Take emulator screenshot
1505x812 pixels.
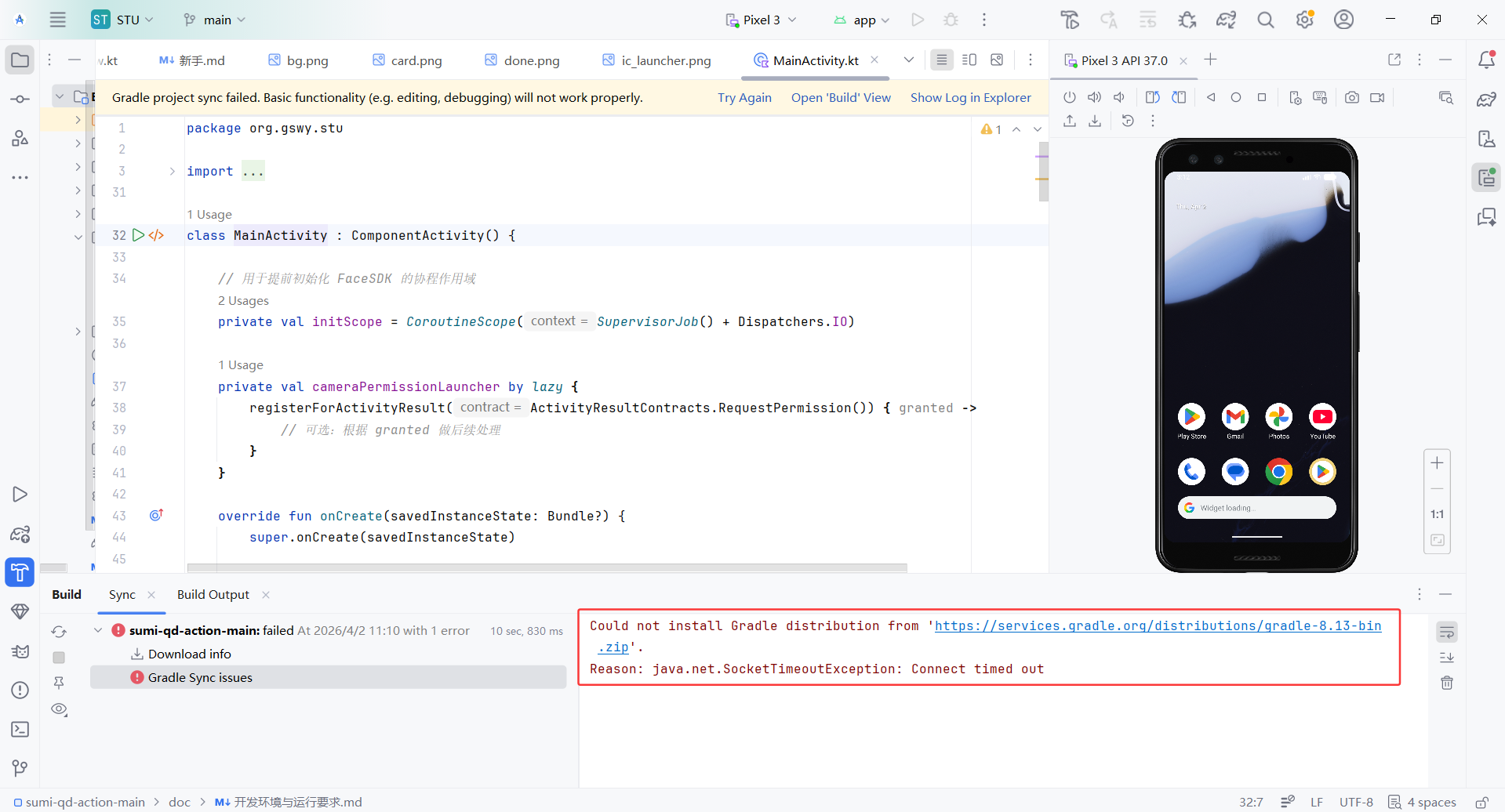coord(1352,97)
